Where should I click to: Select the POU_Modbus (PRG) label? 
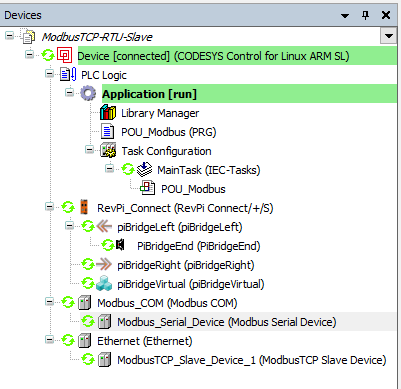tap(169, 132)
